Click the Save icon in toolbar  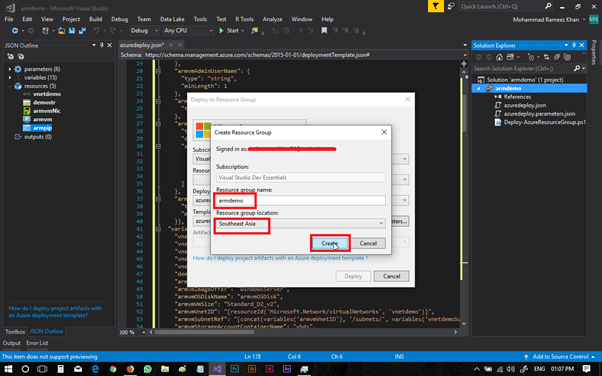[x=72, y=31]
